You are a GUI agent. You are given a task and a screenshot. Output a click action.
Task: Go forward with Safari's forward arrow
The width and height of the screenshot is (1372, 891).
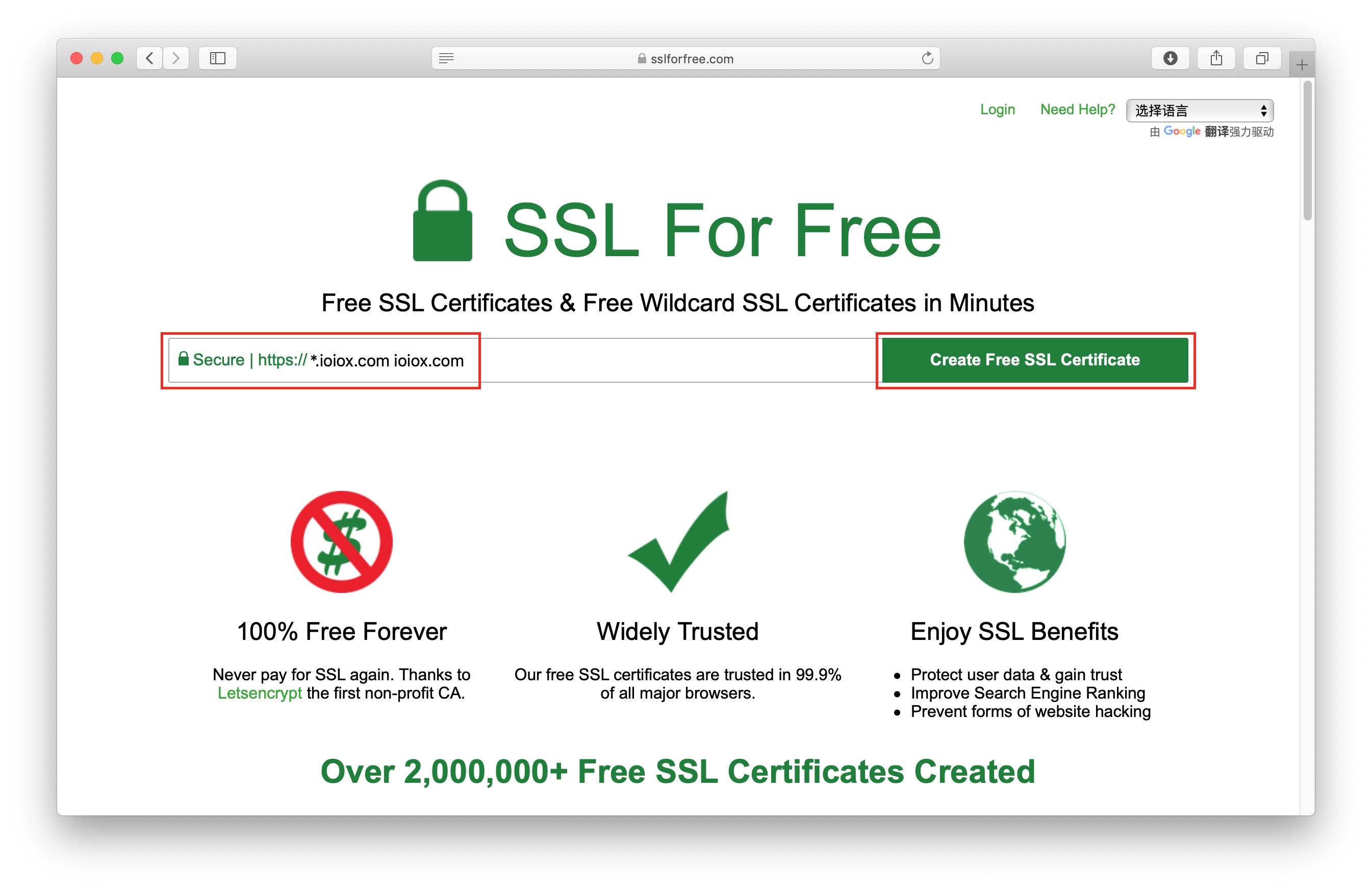point(176,58)
